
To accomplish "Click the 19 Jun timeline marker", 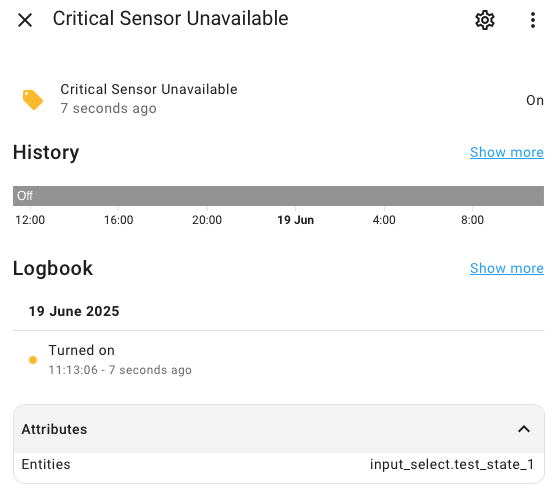I will pyautogui.click(x=296, y=220).
